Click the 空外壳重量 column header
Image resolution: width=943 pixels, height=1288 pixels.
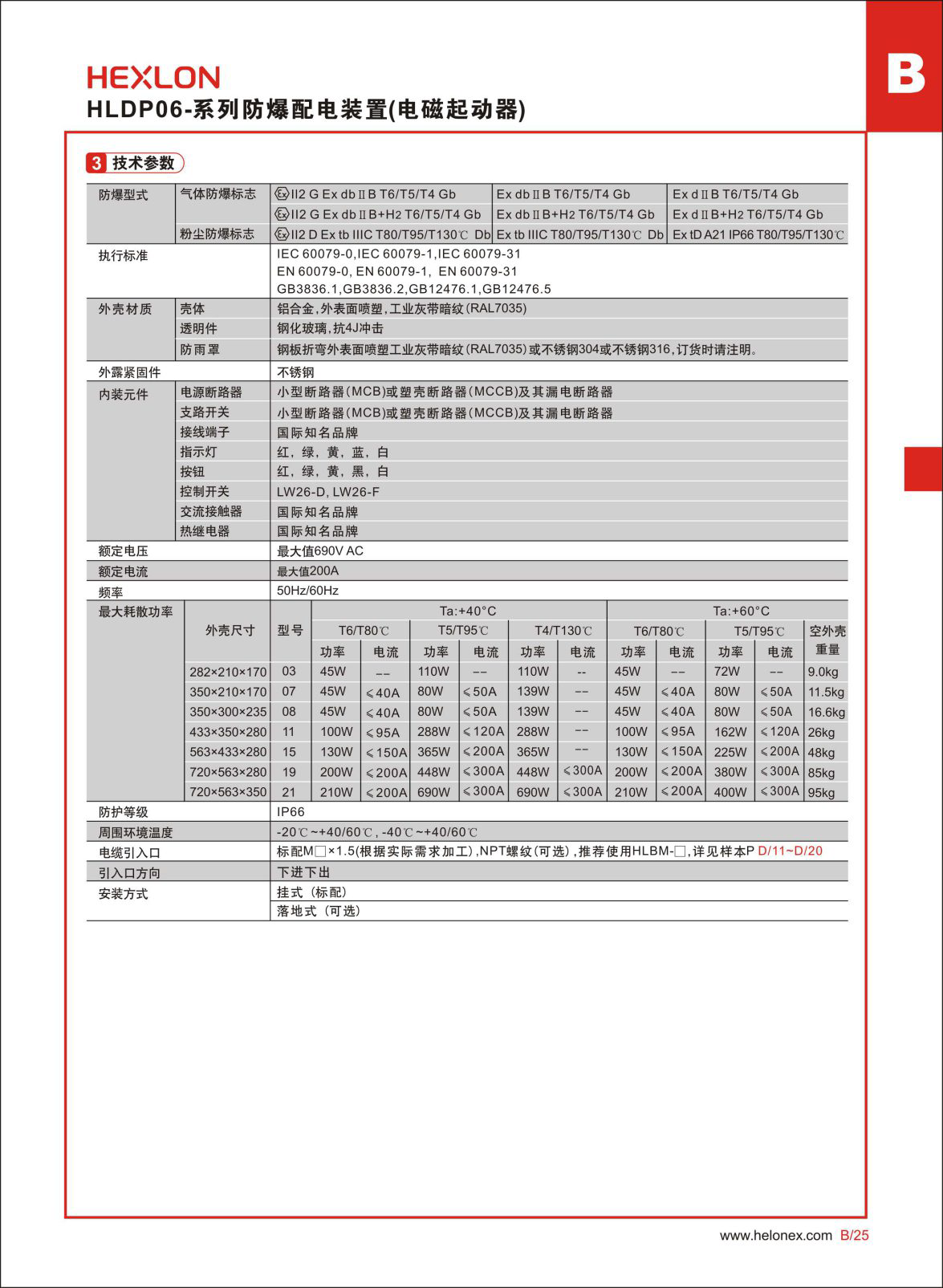pos(827,640)
